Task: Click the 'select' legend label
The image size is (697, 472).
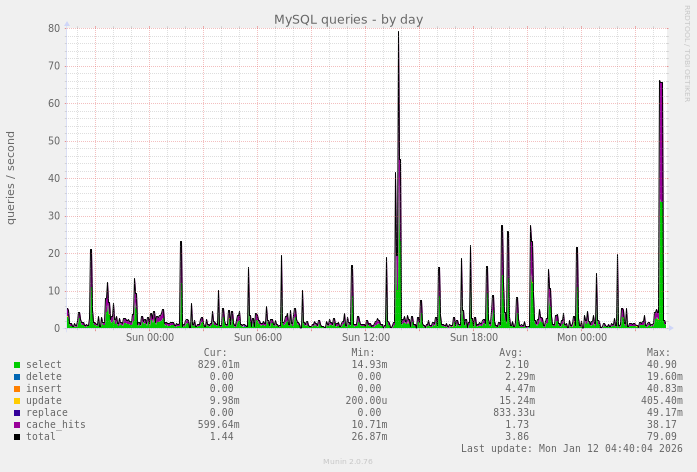Action: tap(44, 364)
